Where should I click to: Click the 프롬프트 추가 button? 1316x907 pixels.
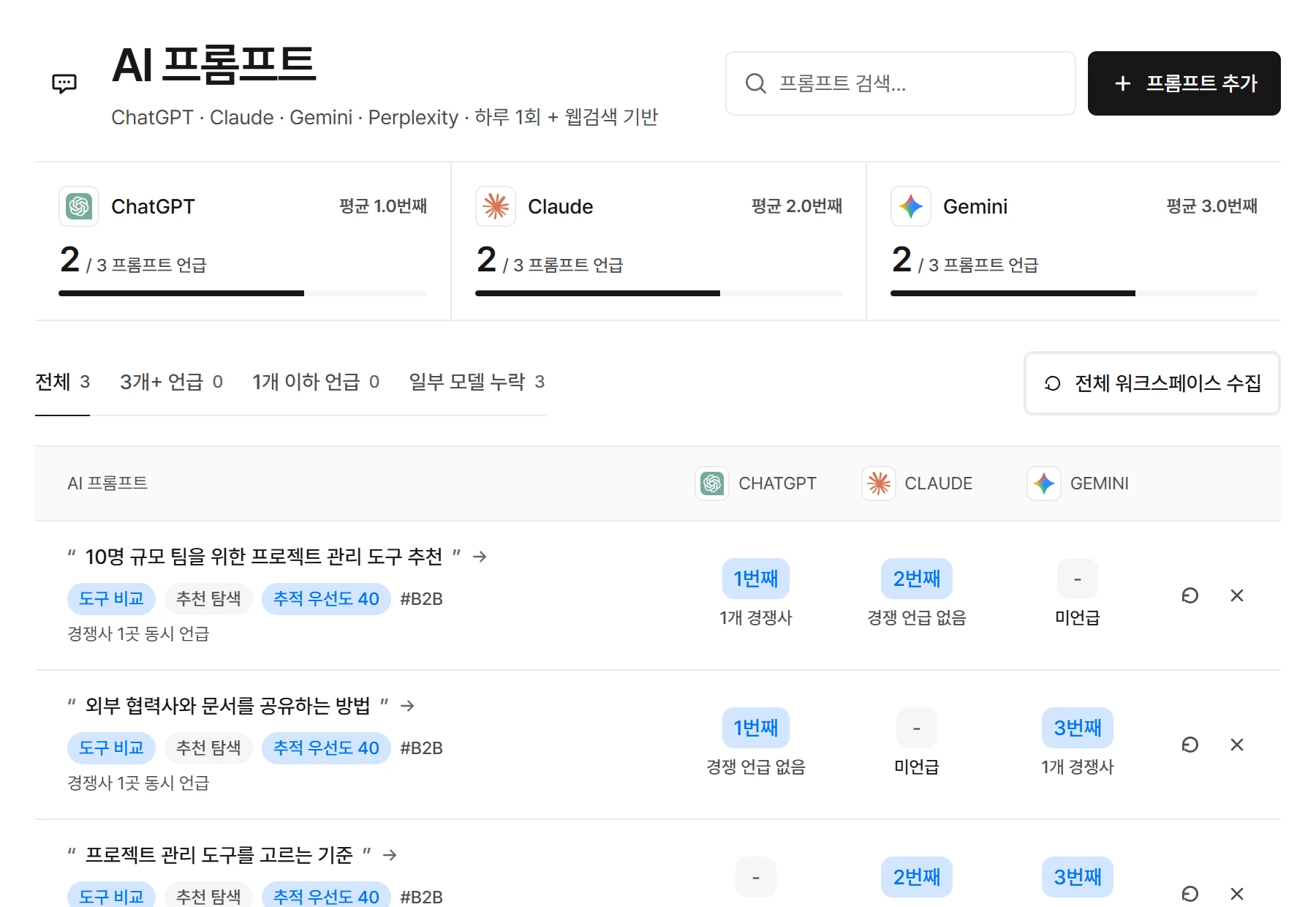point(1184,83)
